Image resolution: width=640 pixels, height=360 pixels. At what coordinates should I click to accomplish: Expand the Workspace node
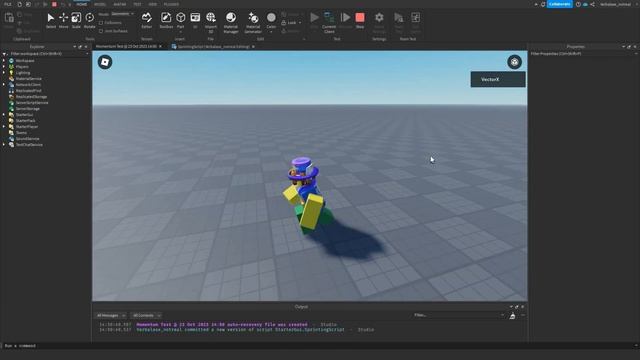tap(4, 60)
